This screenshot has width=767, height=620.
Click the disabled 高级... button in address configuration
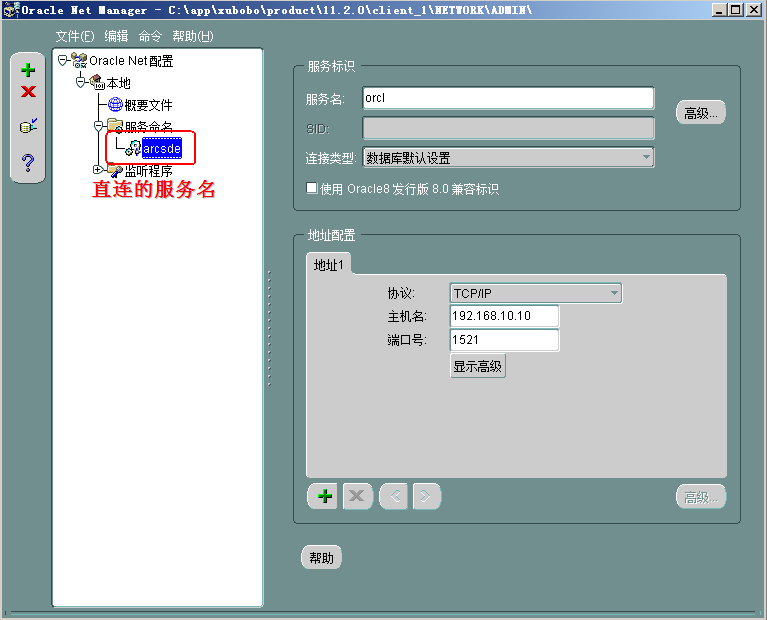pyautogui.click(x=700, y=497)
